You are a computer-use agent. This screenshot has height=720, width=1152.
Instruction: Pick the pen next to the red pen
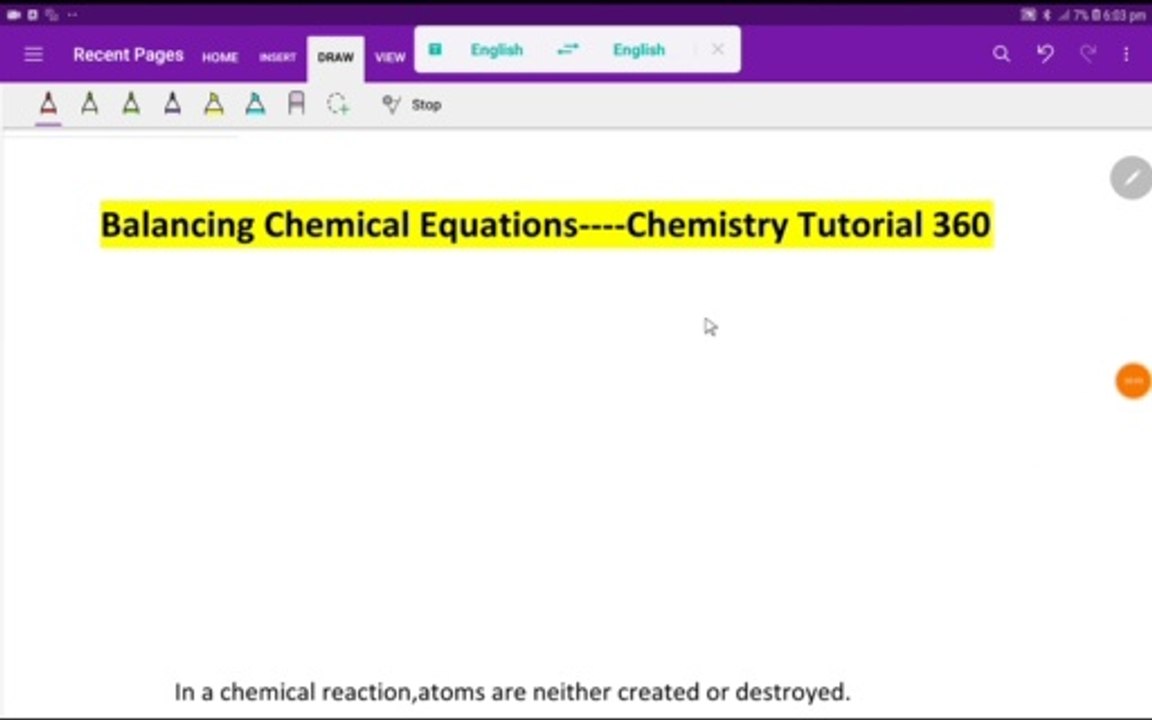90,104
